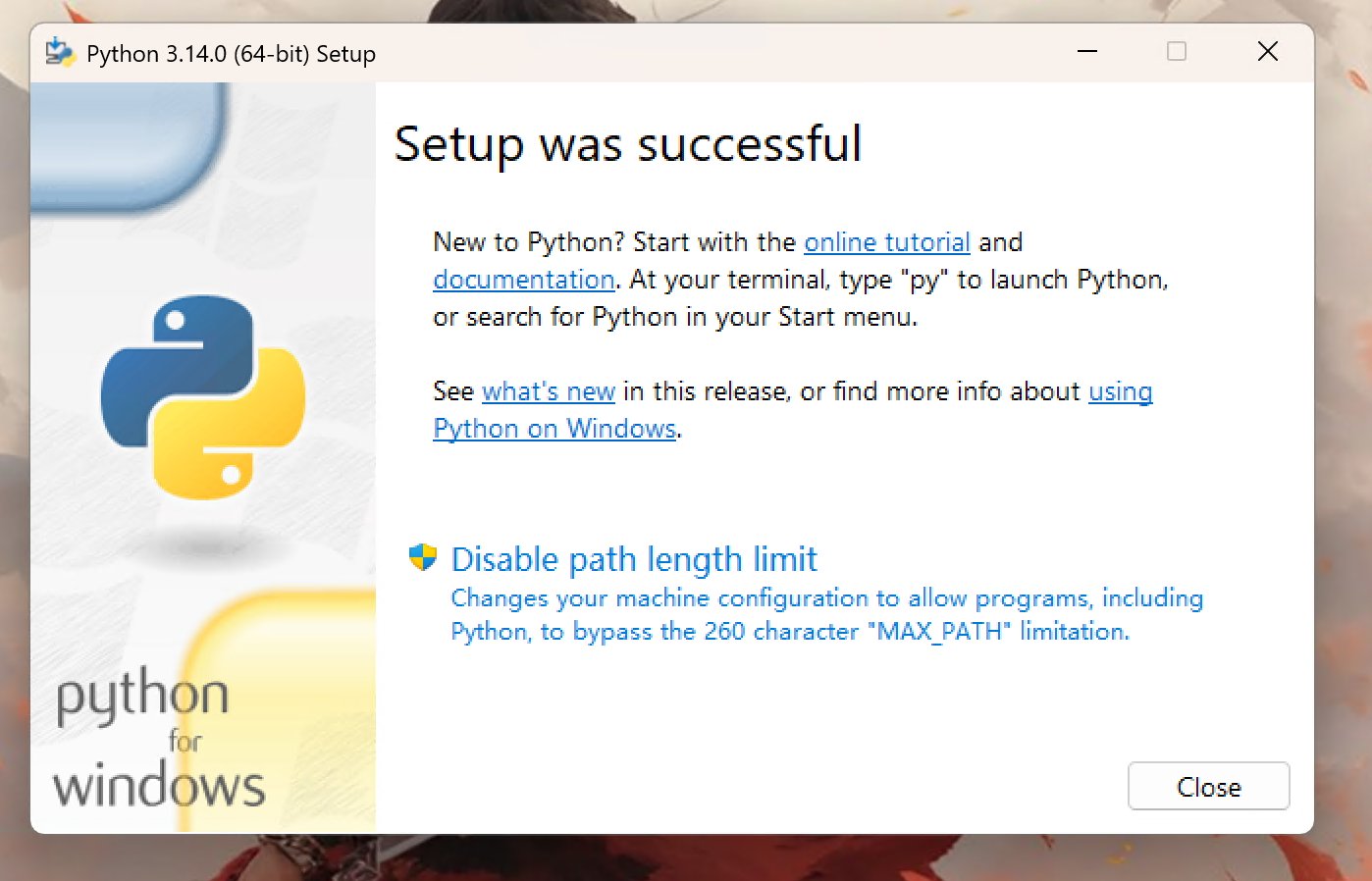This screenshot has width=1372, height=881.
Task: Open the online tutorial link
Action: pos(886,242)
